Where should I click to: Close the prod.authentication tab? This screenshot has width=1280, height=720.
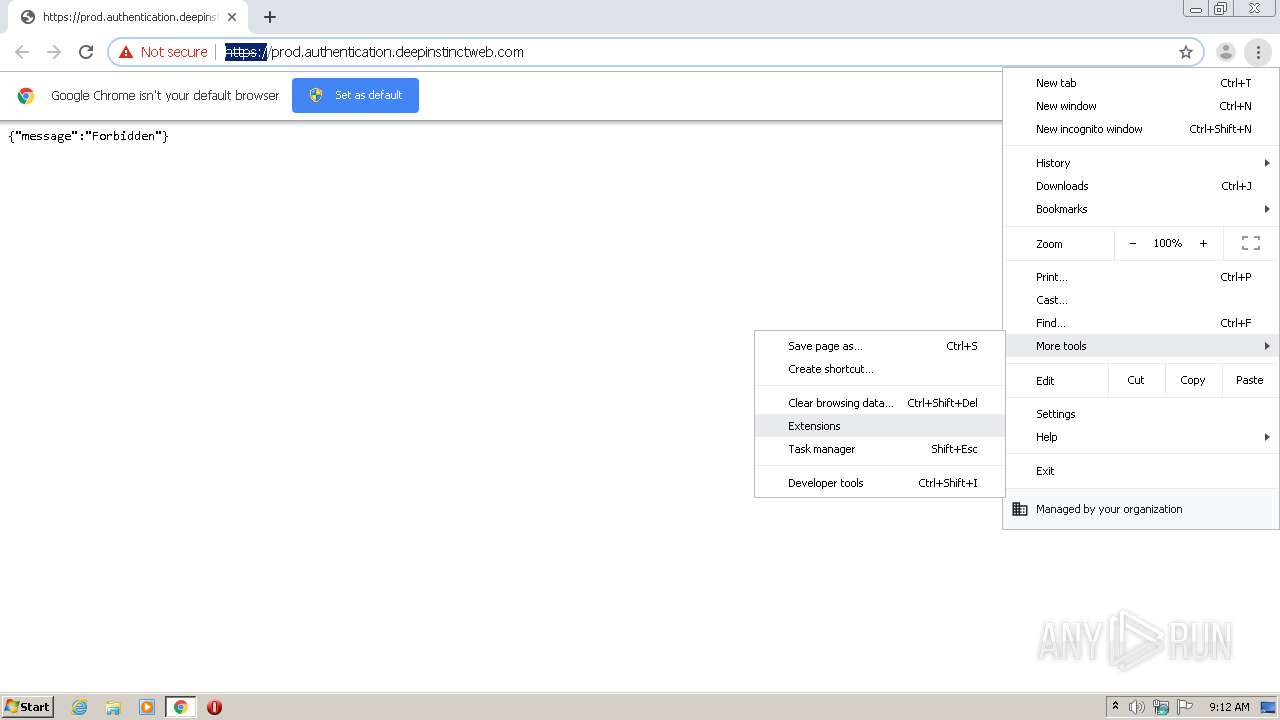tap(232, 17)
